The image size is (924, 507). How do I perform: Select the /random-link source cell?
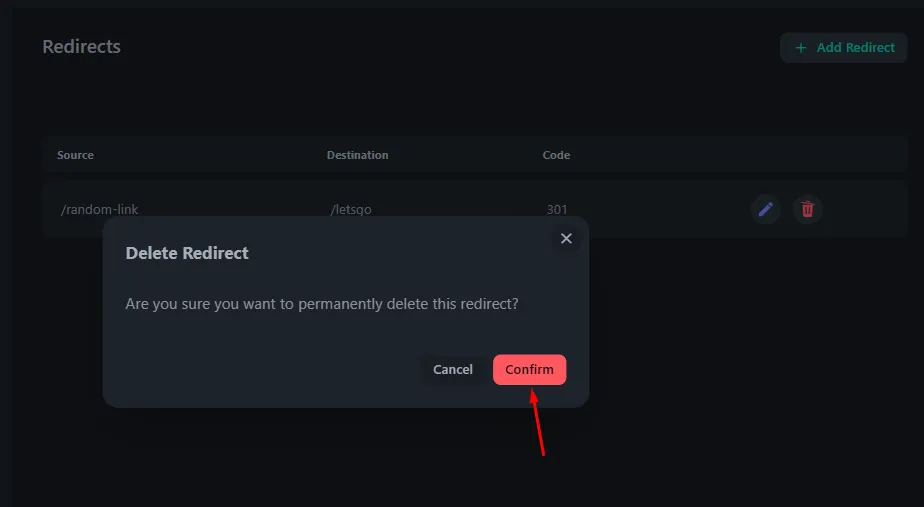(100, 209)
